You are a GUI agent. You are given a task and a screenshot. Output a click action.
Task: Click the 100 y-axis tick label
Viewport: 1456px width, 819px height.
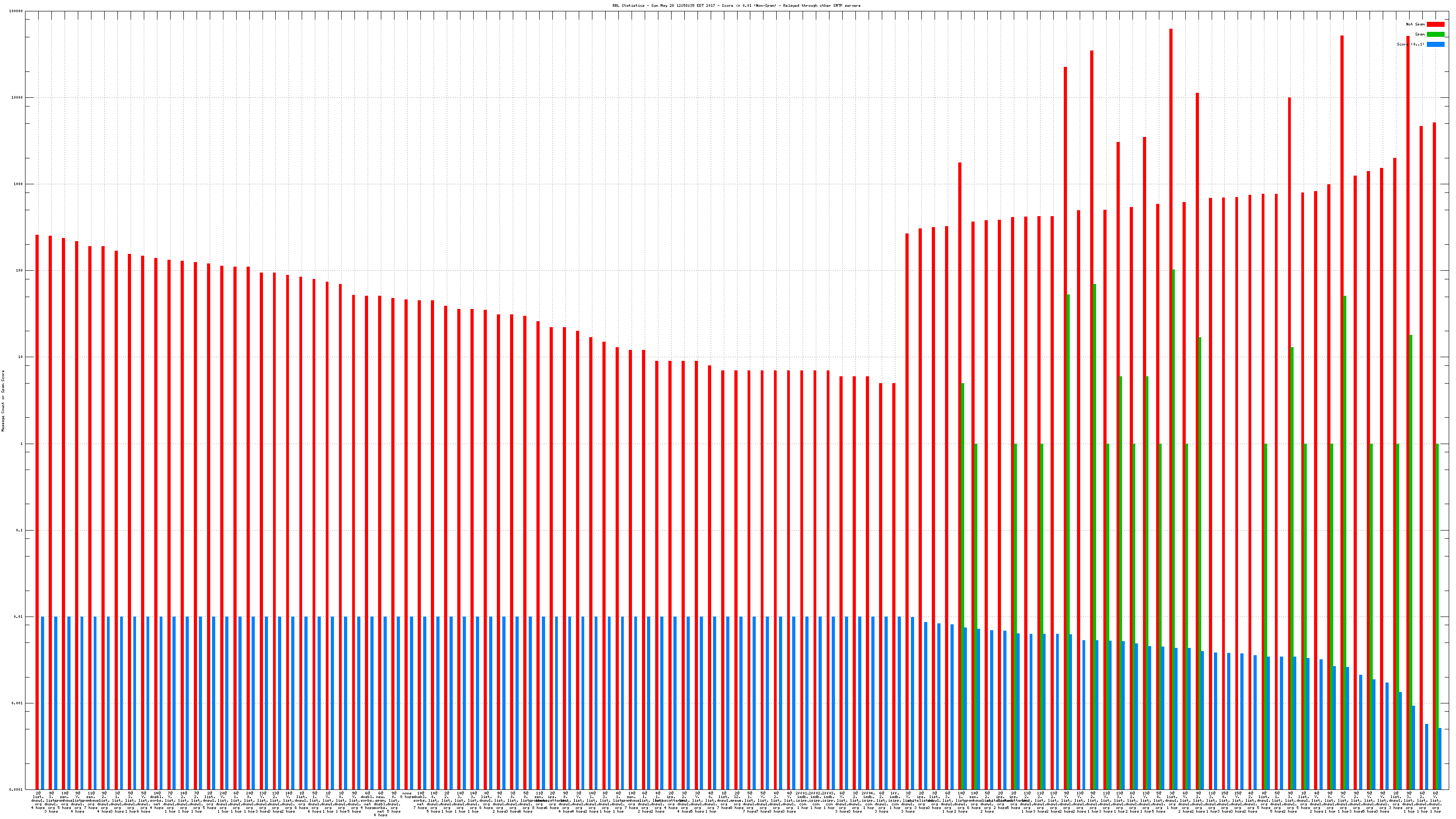click(x=19, y=271)
